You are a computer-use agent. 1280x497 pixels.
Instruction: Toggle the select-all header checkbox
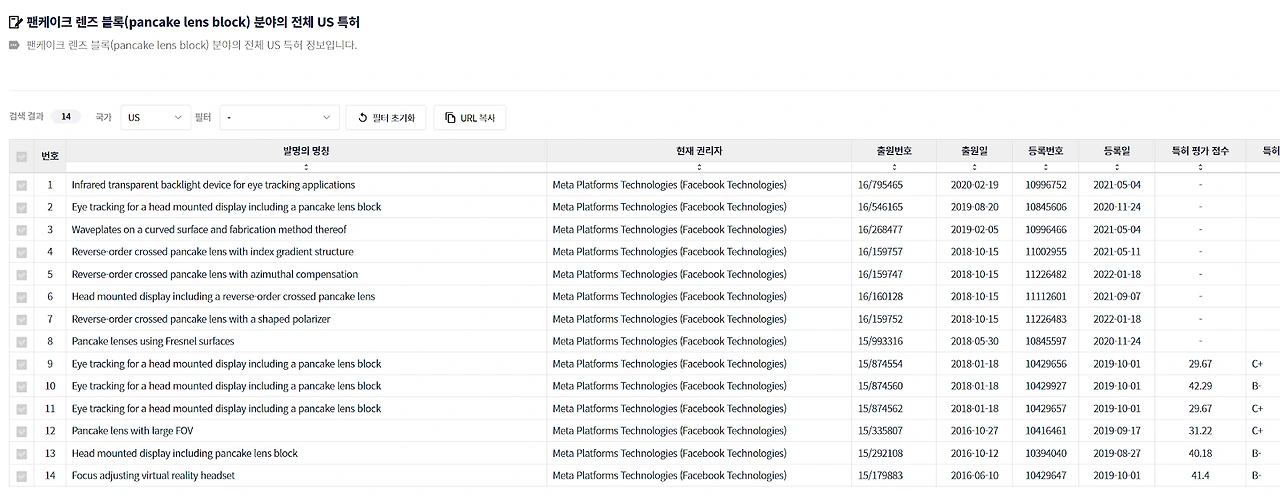(21, 156)
